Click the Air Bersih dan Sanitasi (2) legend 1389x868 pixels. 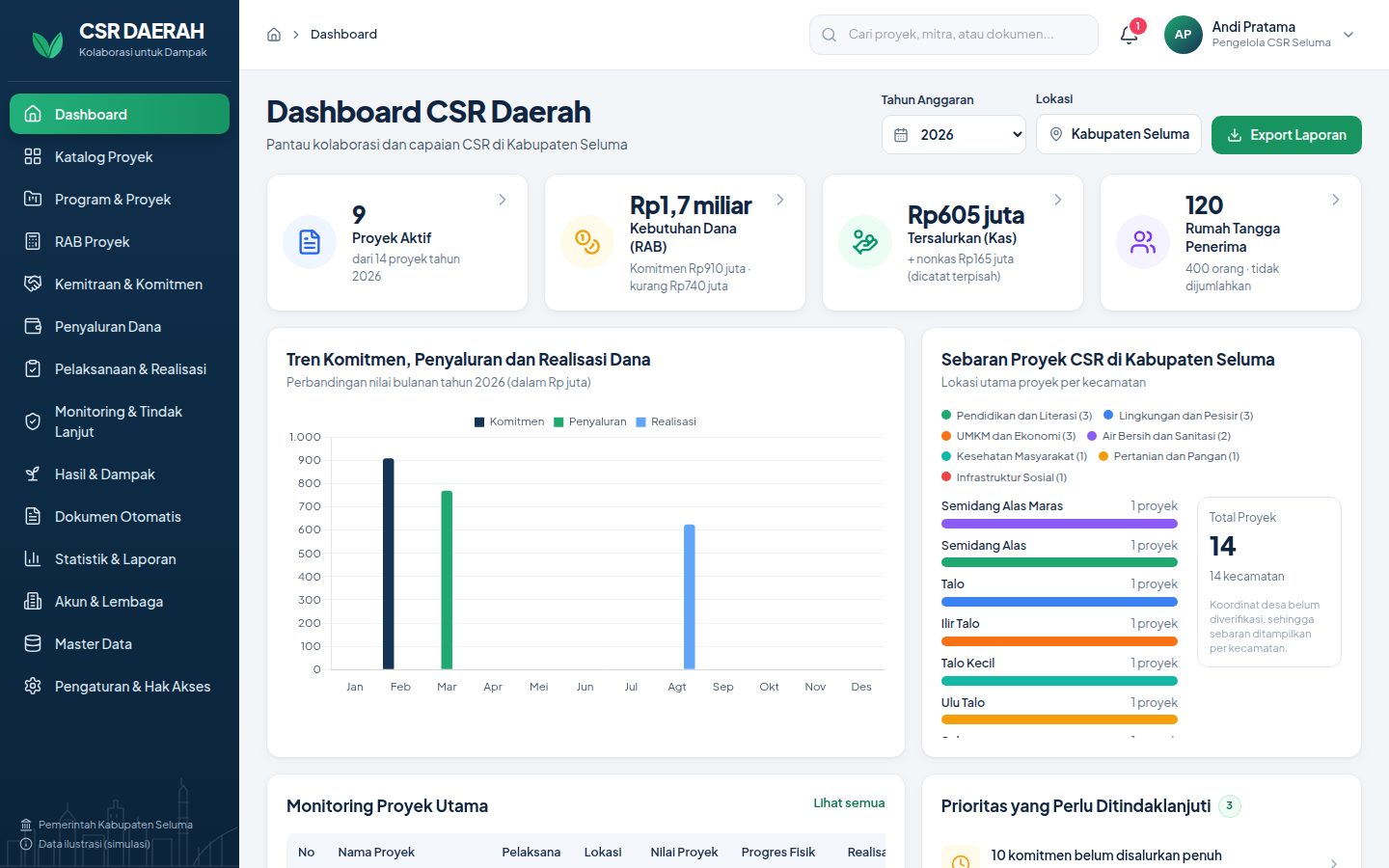tap(1159, 436)
